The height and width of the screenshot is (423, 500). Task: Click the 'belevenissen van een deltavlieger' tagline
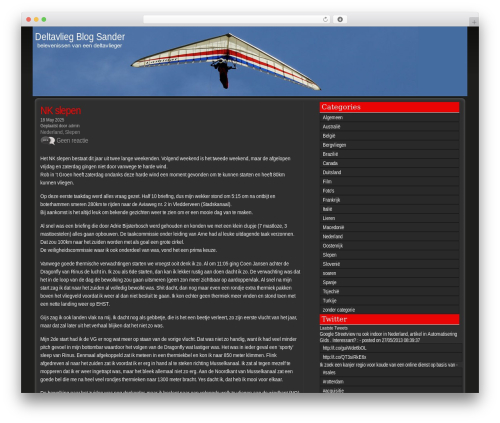point(80,46)
